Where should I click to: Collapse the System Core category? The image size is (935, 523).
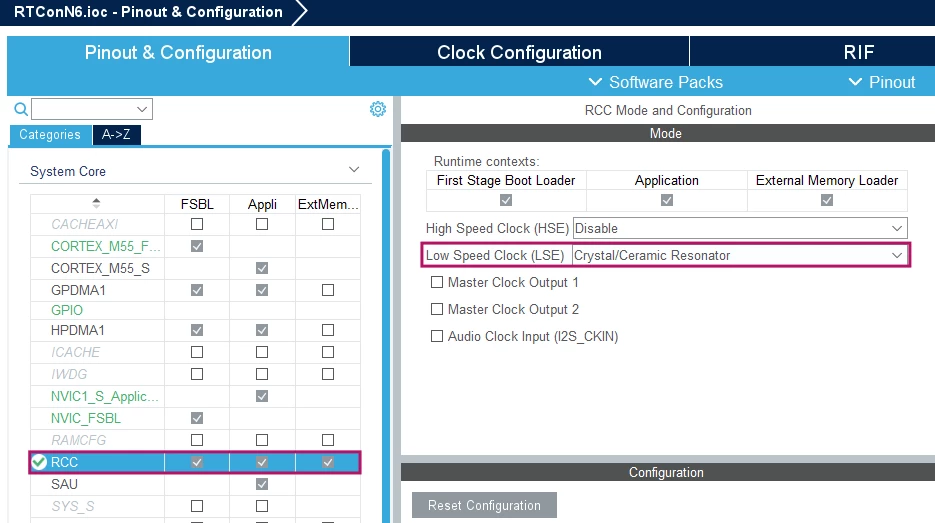point(354,170)
